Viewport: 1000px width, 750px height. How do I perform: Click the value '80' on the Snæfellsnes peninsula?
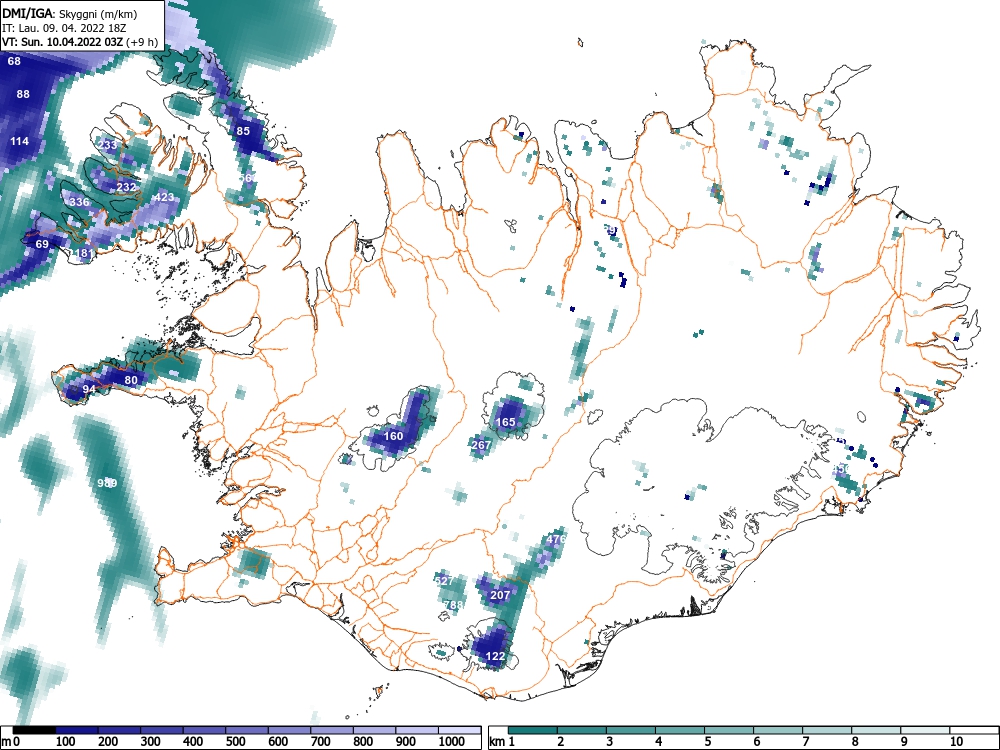[131, 380]
